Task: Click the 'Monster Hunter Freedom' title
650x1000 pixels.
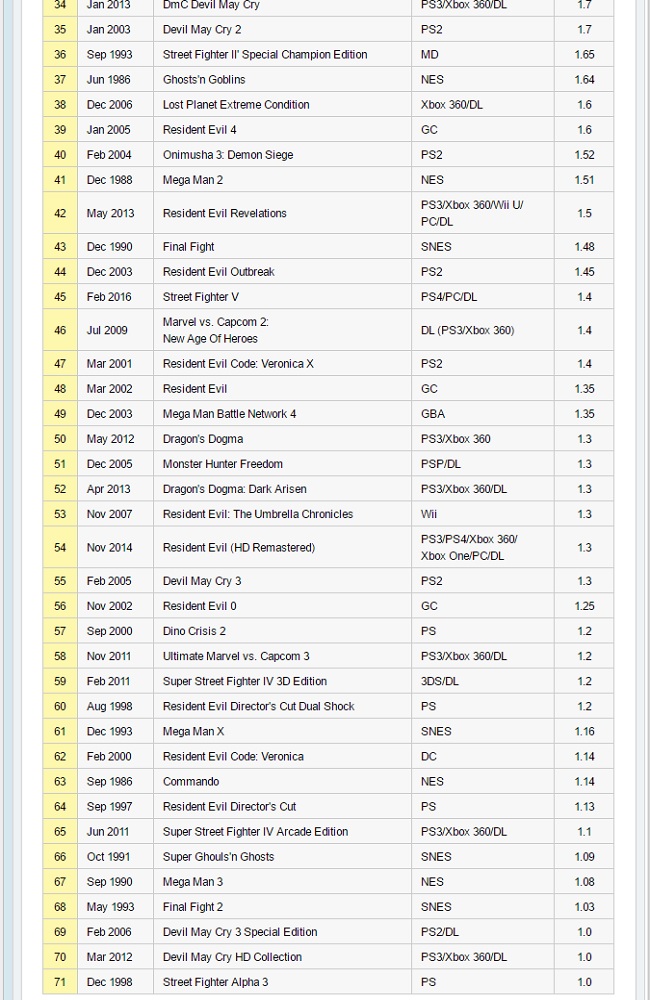Action: point(222,464)
